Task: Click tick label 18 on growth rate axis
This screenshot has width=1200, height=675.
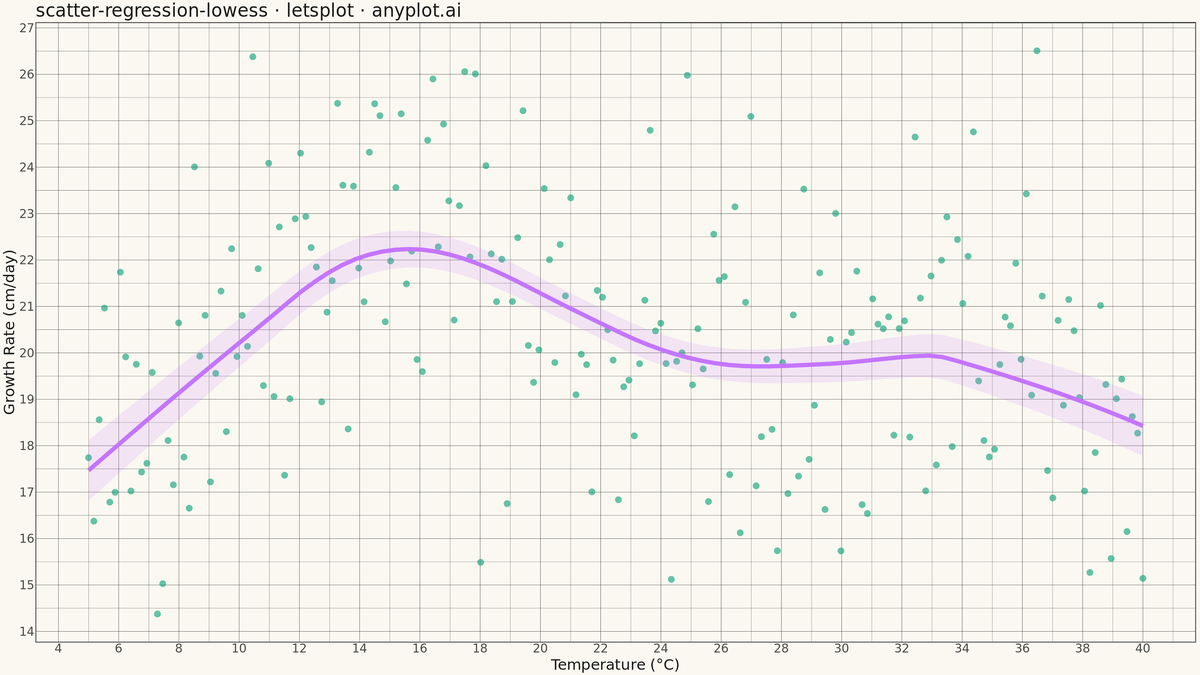Action: (x=27, y=446)
